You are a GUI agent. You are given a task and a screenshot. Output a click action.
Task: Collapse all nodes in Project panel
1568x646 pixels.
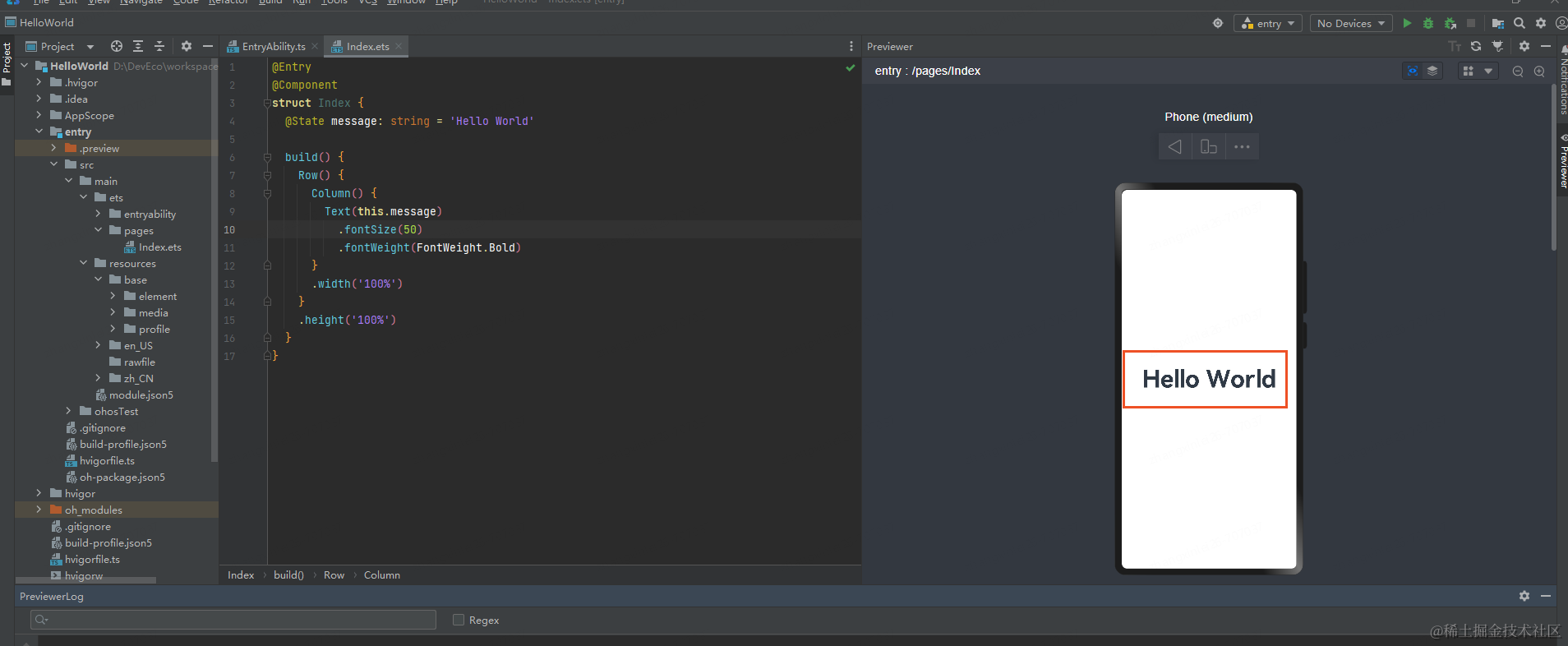tap(159, 46)
